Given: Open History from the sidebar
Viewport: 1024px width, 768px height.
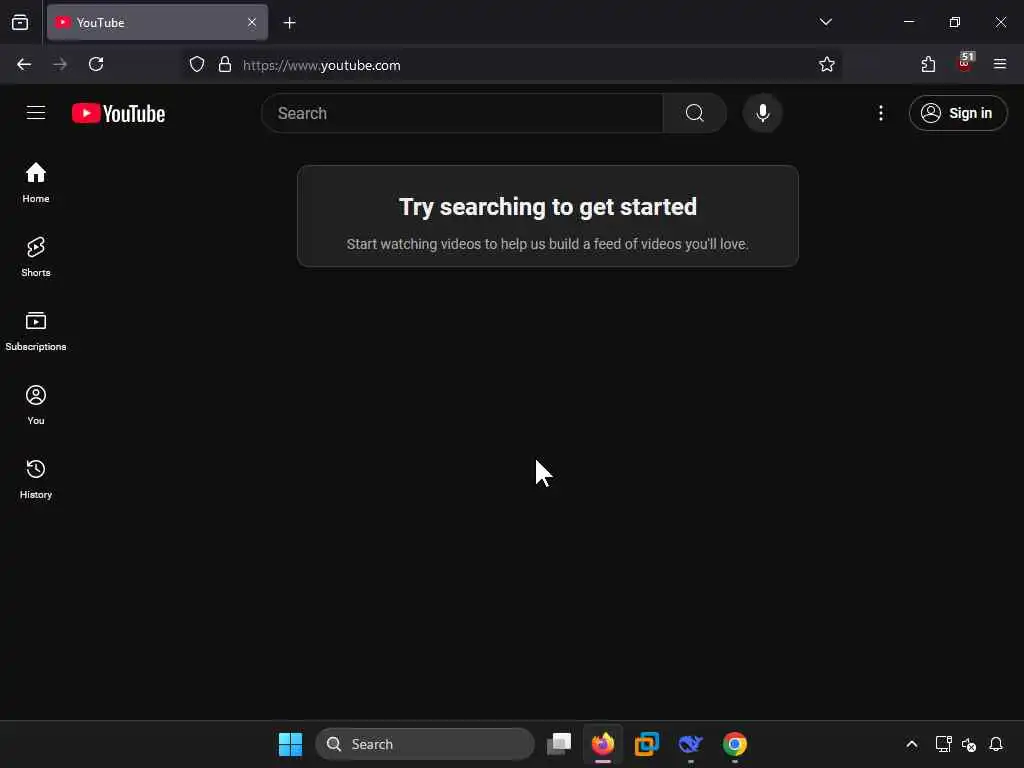Looking at the screenshot, I should tap(36, 479).
